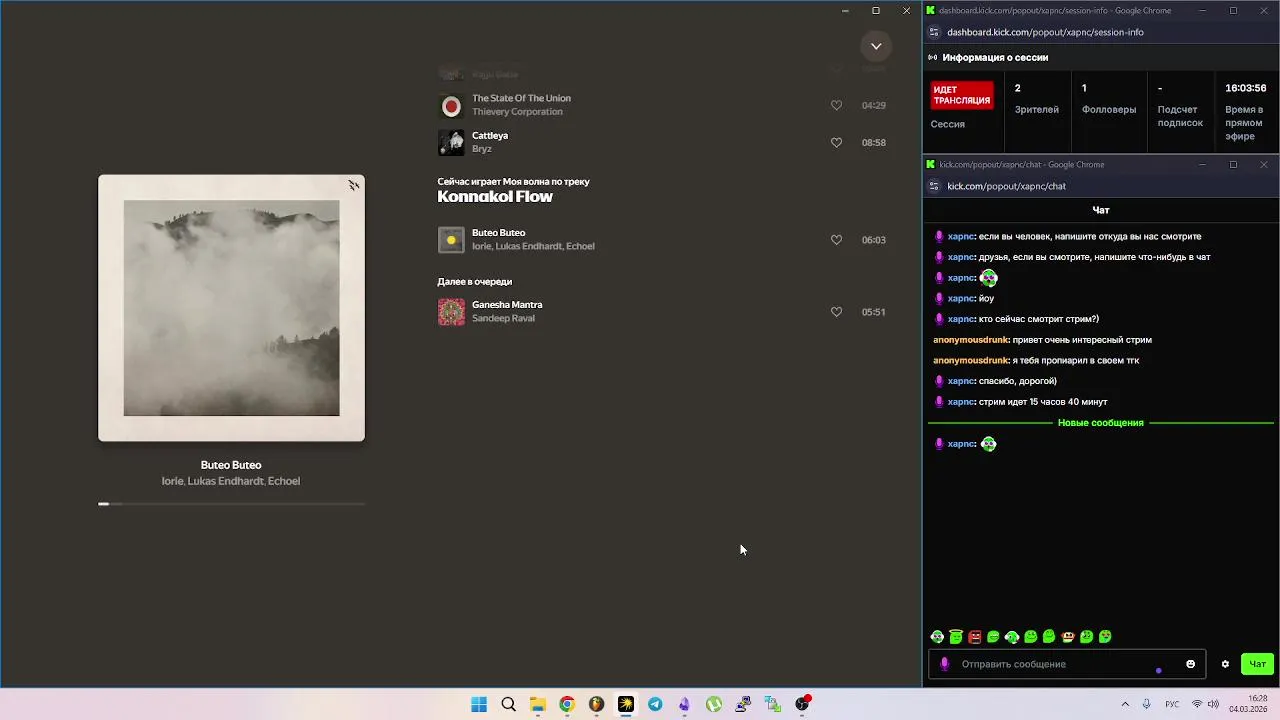
Task: Click The State Of The Union title
Action: coord(521,98)
